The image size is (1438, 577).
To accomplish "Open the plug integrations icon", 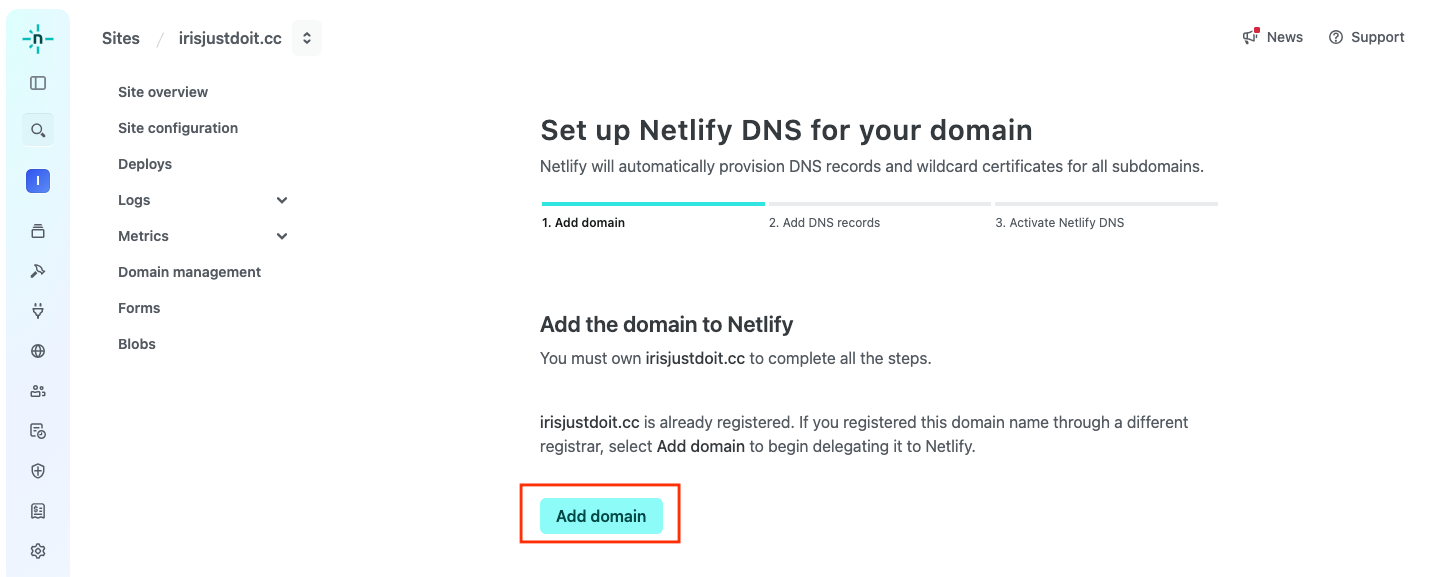I will (x=38, y=311).
